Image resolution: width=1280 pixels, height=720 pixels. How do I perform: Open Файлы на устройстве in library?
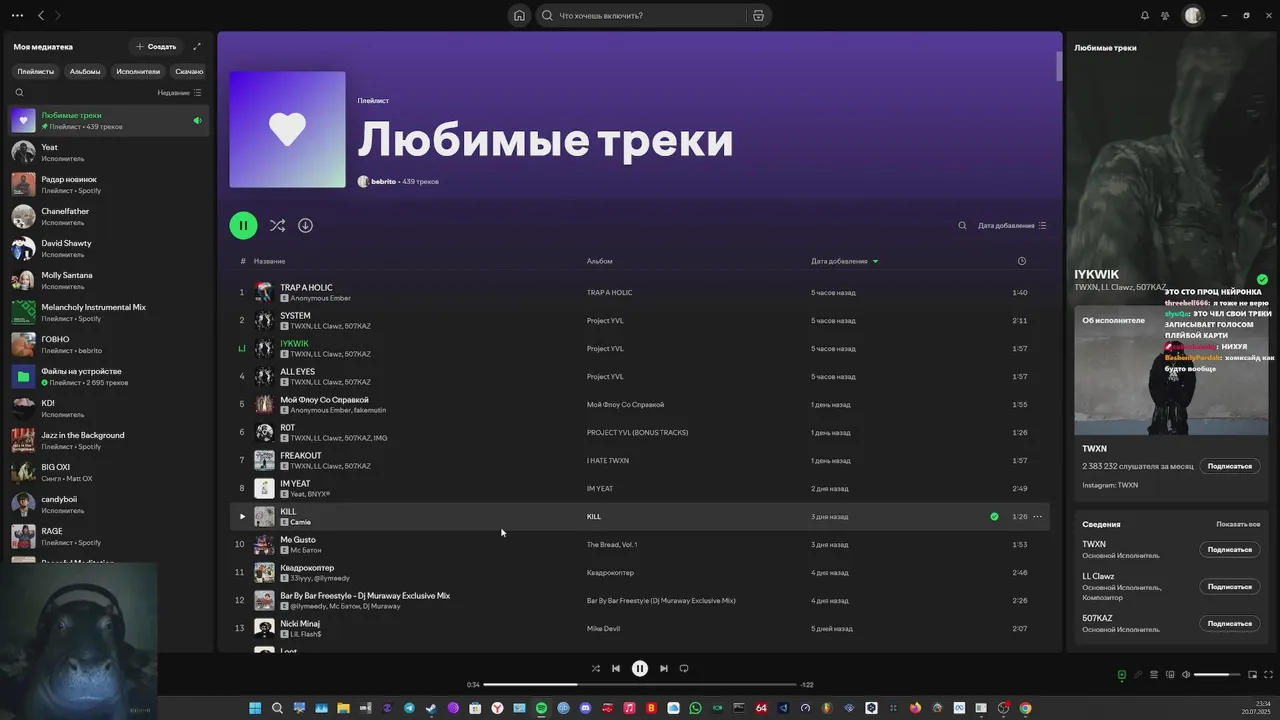(109, 376)
